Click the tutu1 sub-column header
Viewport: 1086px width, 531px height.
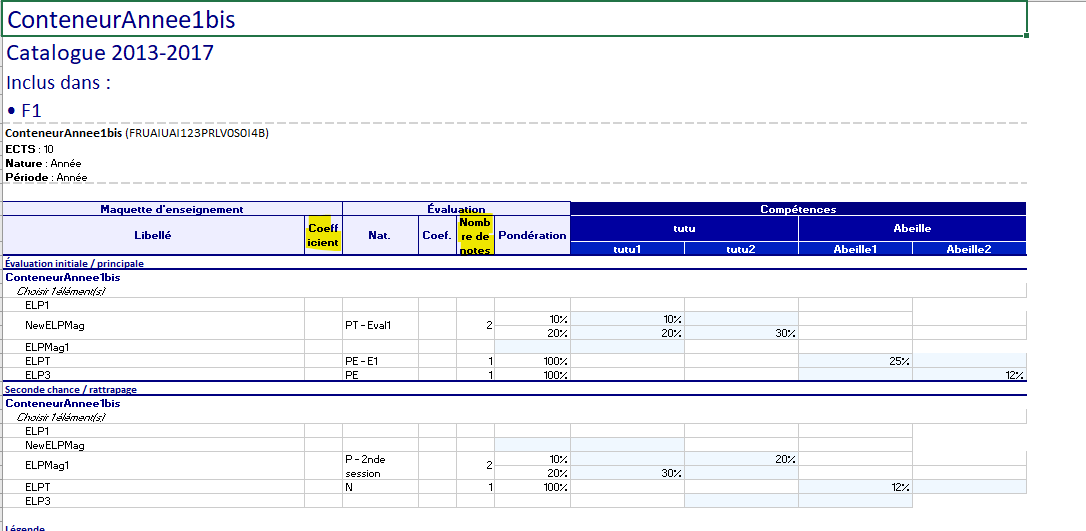coord(627,249)
